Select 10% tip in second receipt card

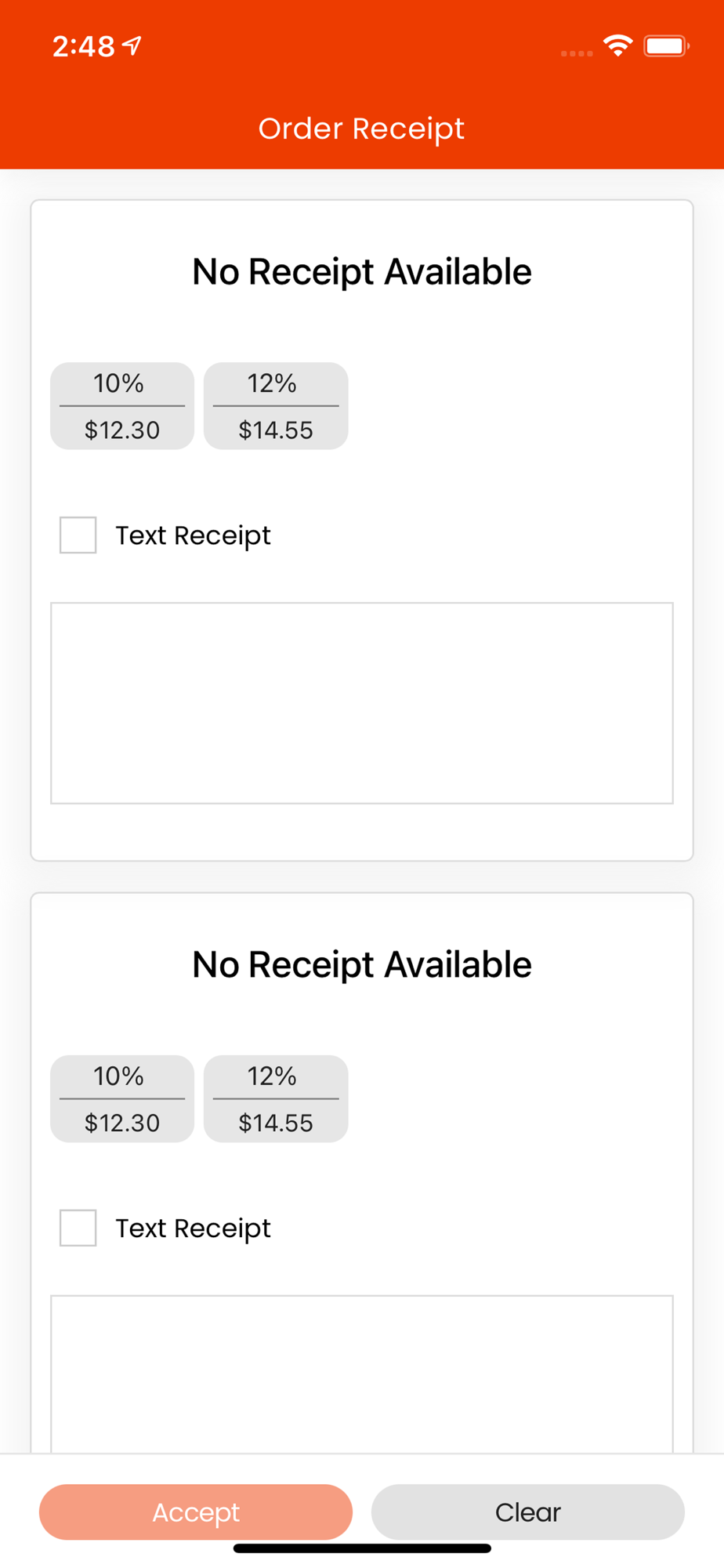pyautogui.click(x=122, y=1098)
